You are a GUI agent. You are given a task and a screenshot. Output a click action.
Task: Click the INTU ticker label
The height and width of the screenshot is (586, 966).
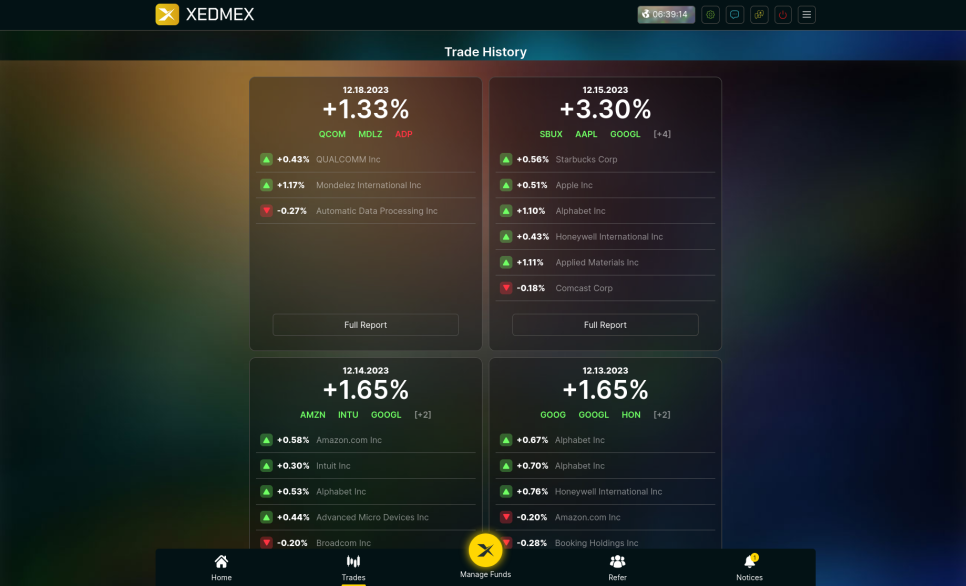click(x=348, y=415)
